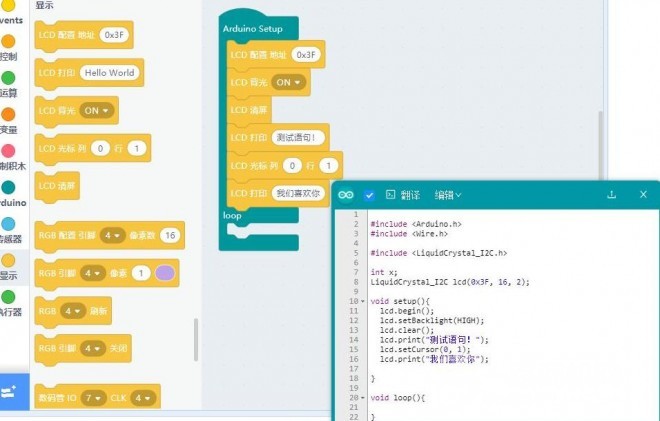Click the purple color swatch on RGB block
660x421 pixels.
click(x=165, y=273)
